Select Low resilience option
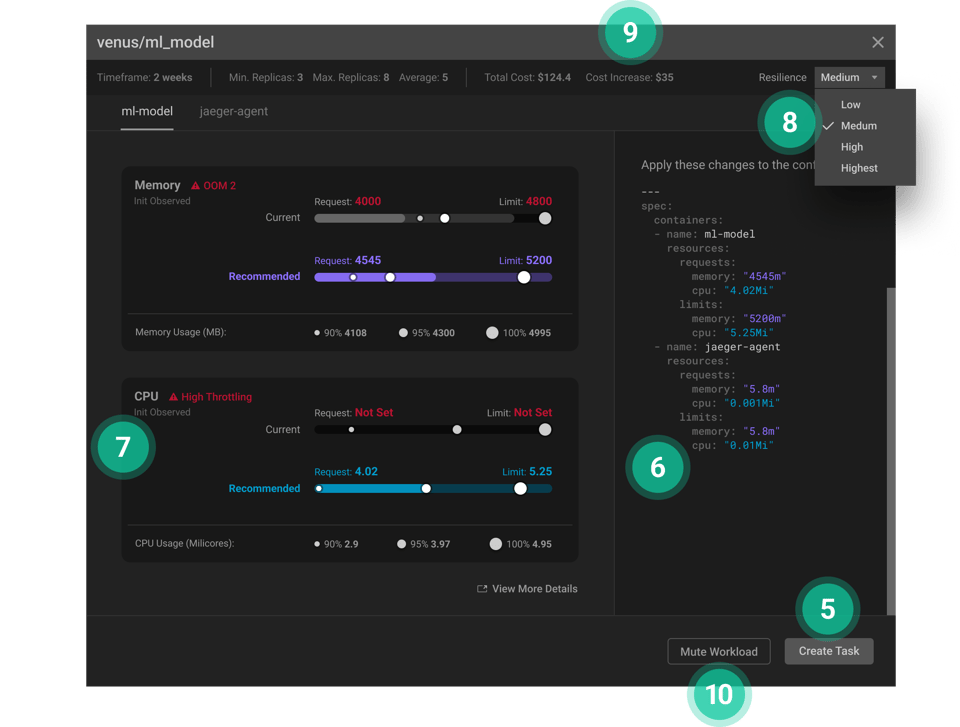The image size is (960, 727). tap(850, 105)
